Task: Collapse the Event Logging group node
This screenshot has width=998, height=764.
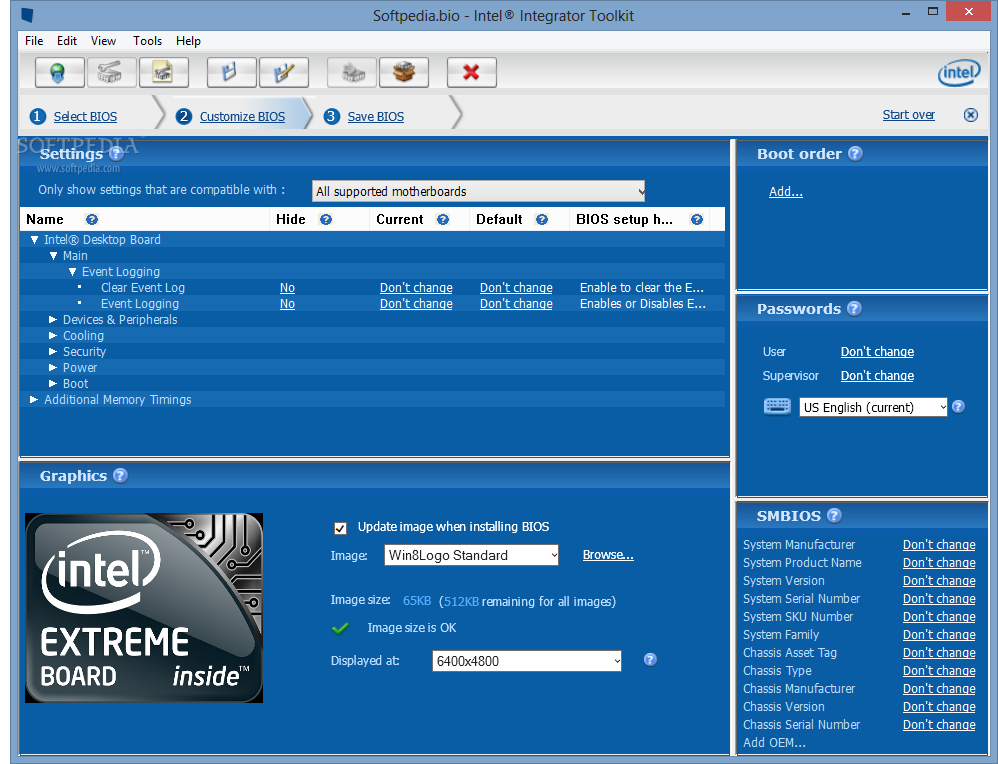Action: 73,272
